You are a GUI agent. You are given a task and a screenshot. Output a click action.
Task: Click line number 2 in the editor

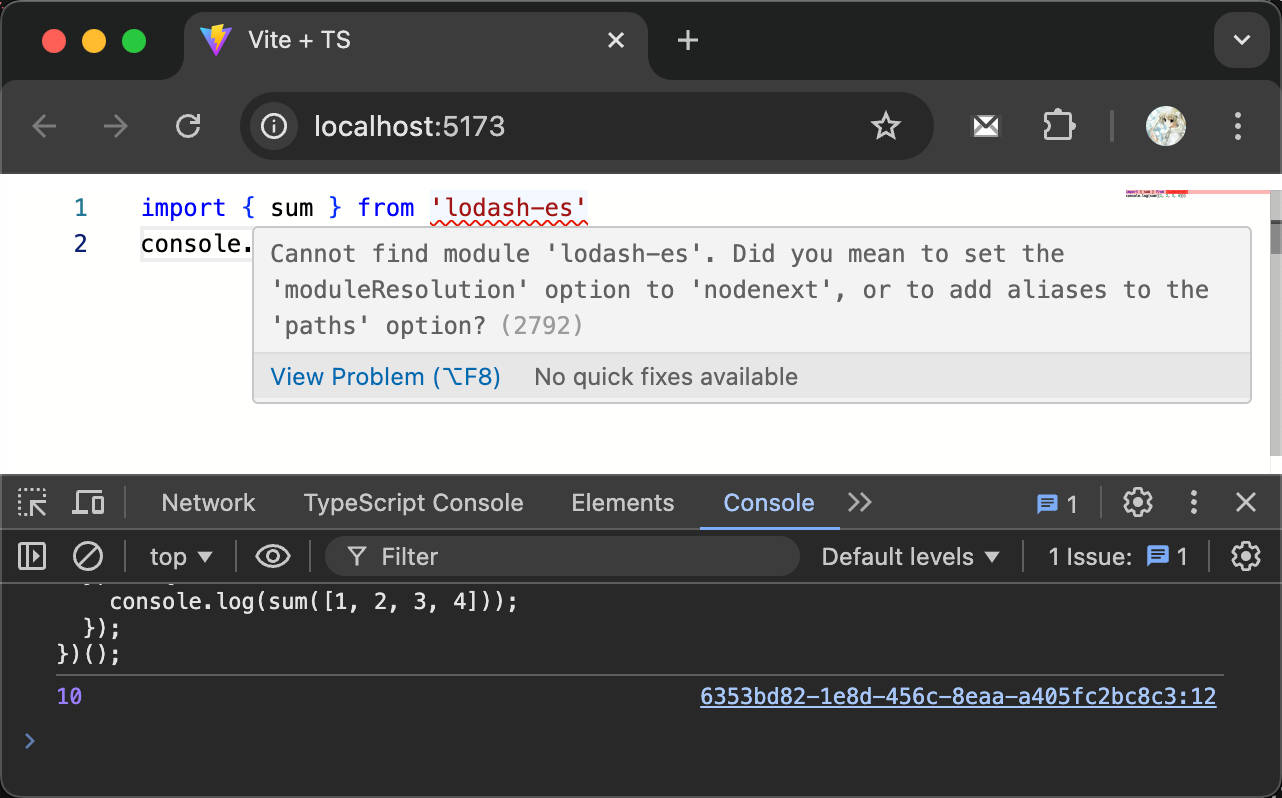click(80, 244)
